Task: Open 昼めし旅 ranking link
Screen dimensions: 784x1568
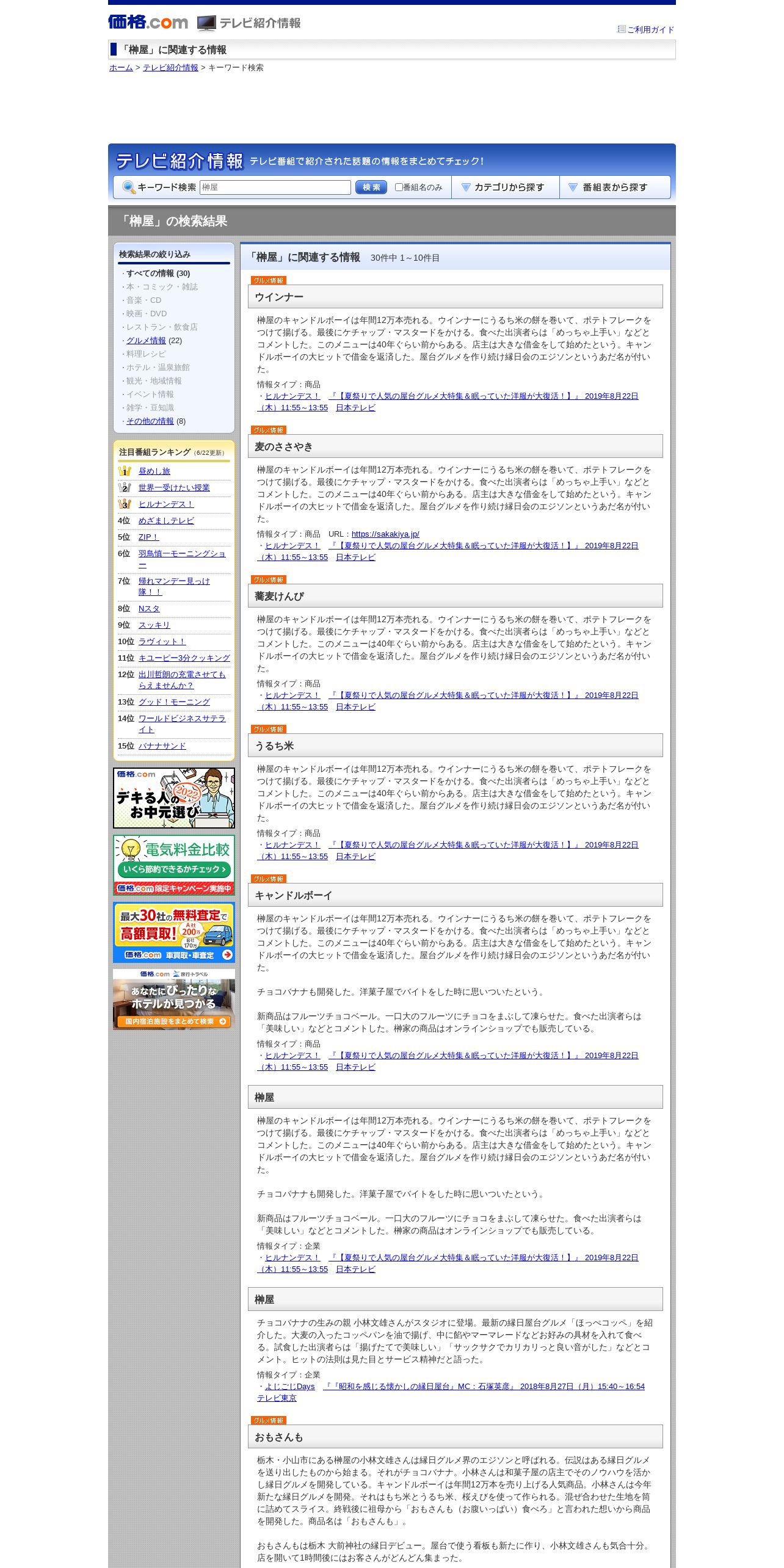Action: [x=154, y=471]
